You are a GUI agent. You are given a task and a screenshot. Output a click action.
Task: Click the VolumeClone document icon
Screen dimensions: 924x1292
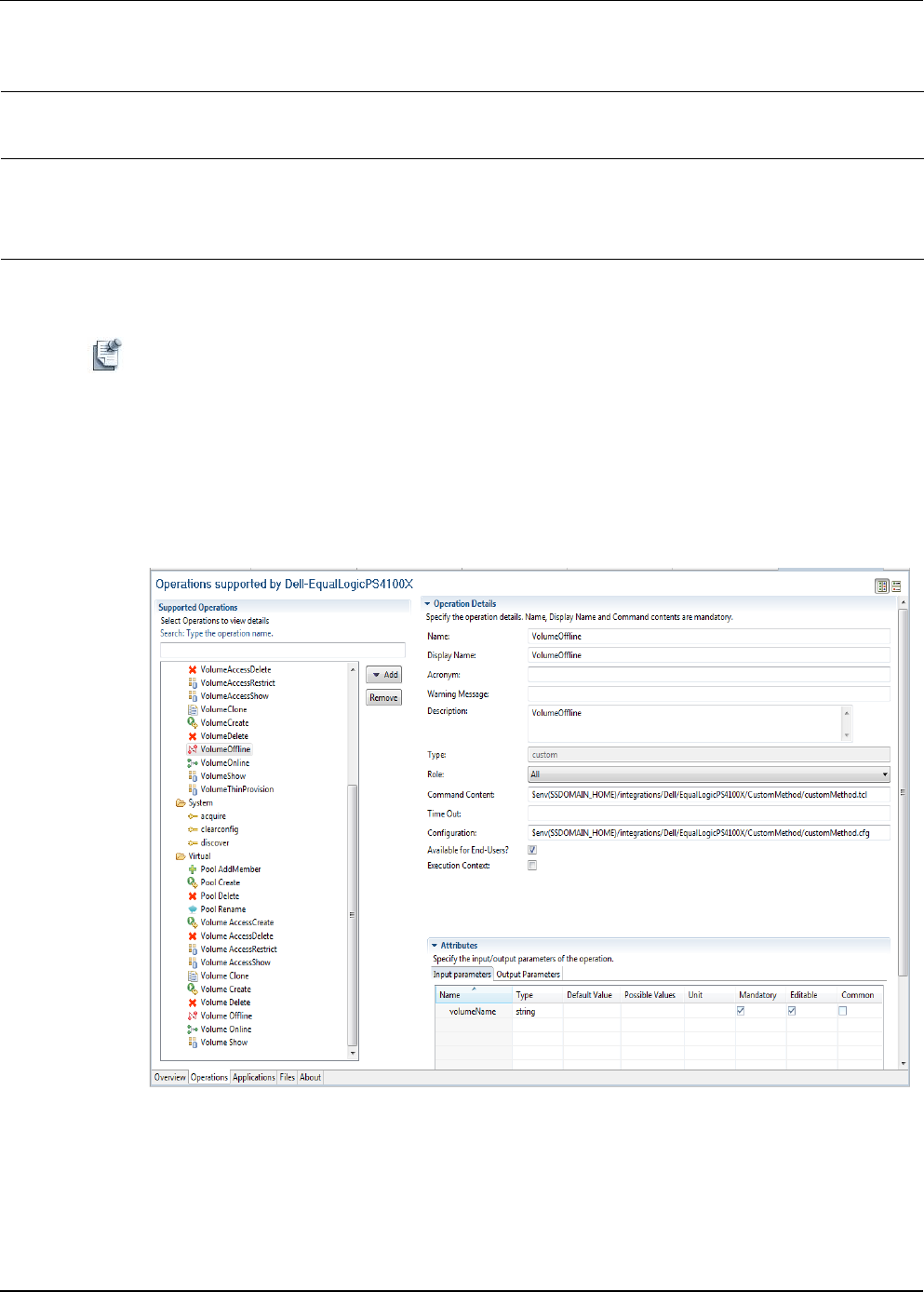193,709
